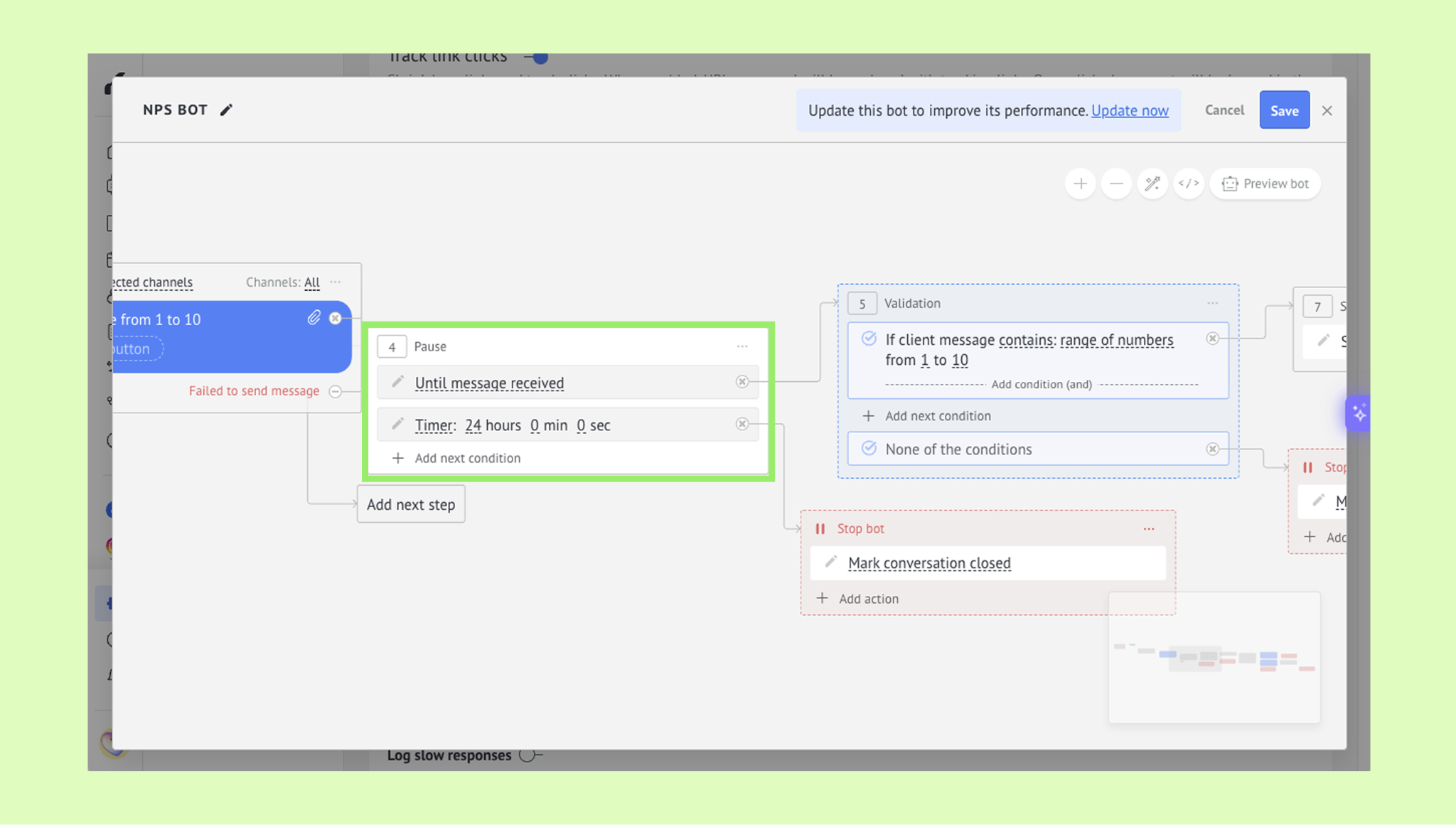Remove the 'Until message received' condition
The image size is (1456, 825).
pyautogui.click(x=742, y=382)
